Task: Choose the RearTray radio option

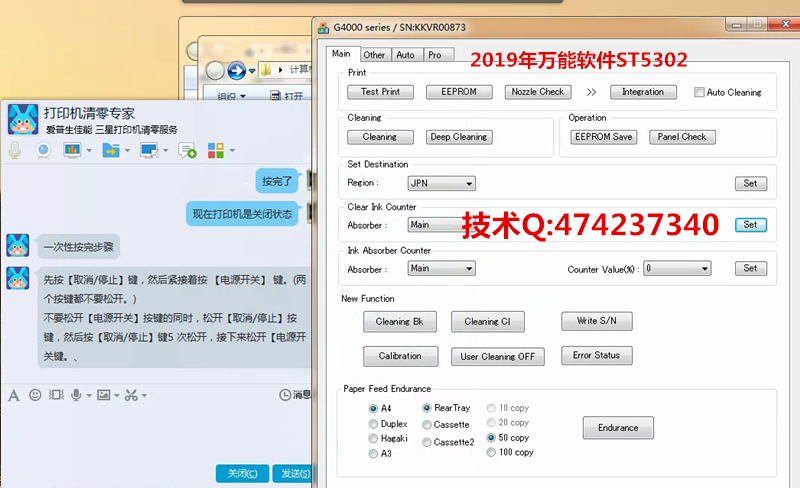Action: pos(427,408)
